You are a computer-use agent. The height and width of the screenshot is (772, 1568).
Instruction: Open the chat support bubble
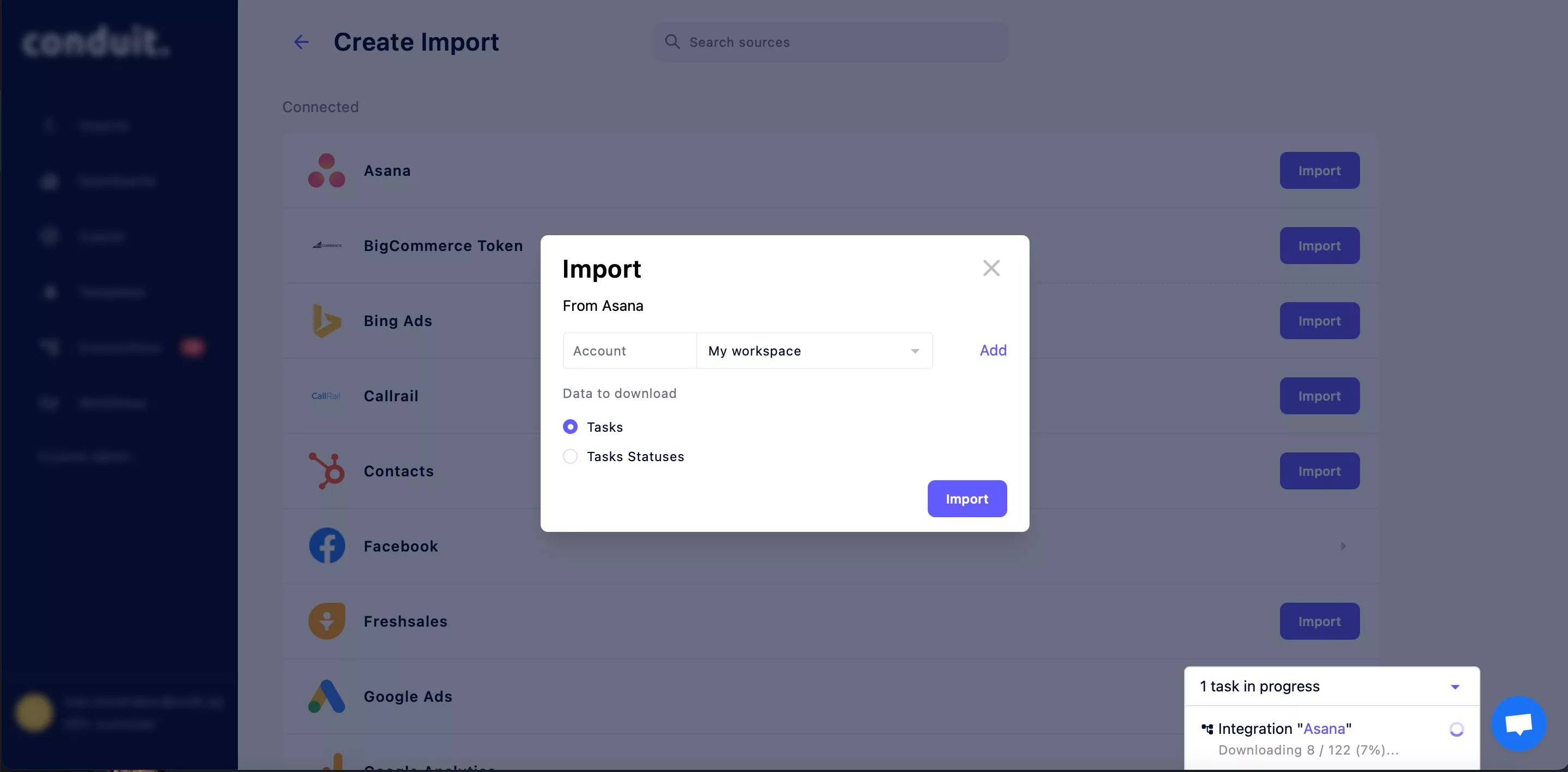click(x=1518, y=724)
